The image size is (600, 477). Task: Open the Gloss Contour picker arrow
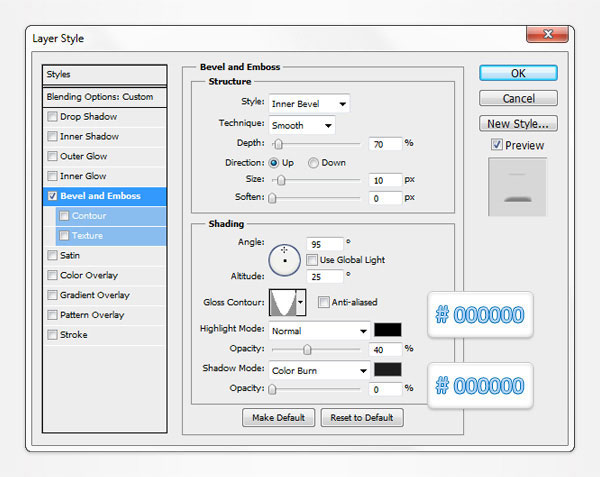tap(300, 302)
